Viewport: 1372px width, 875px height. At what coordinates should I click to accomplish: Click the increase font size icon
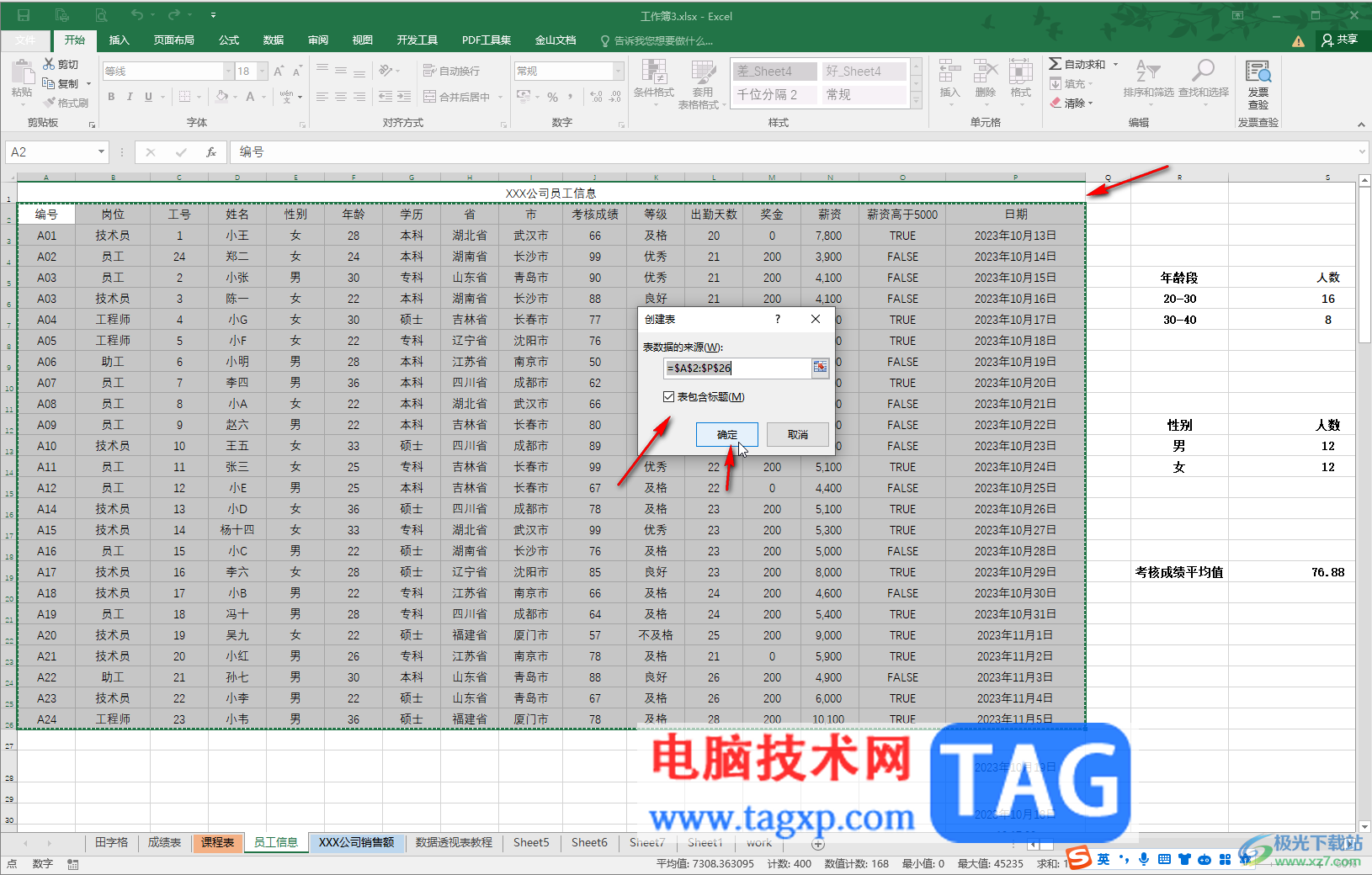click(279, 72)
